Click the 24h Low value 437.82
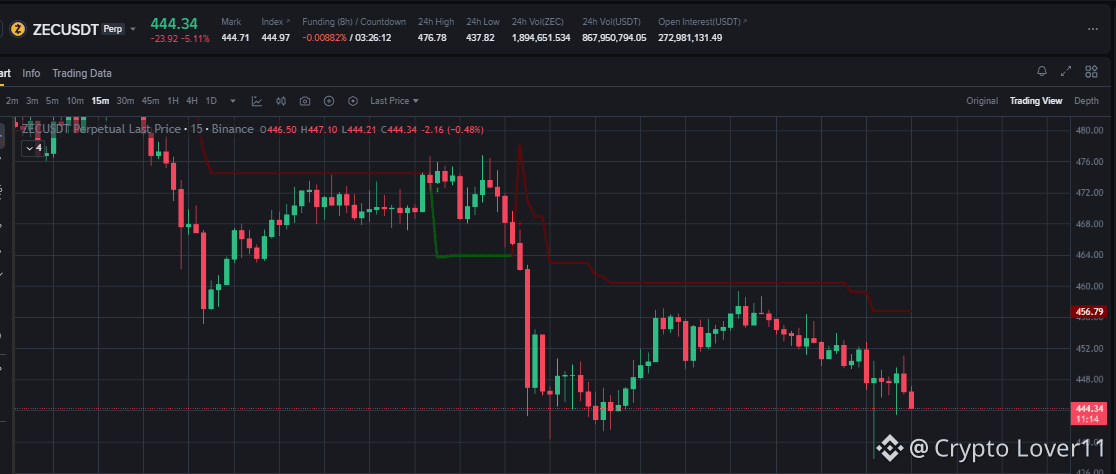The image size is (1116, 474). (480, 38)
